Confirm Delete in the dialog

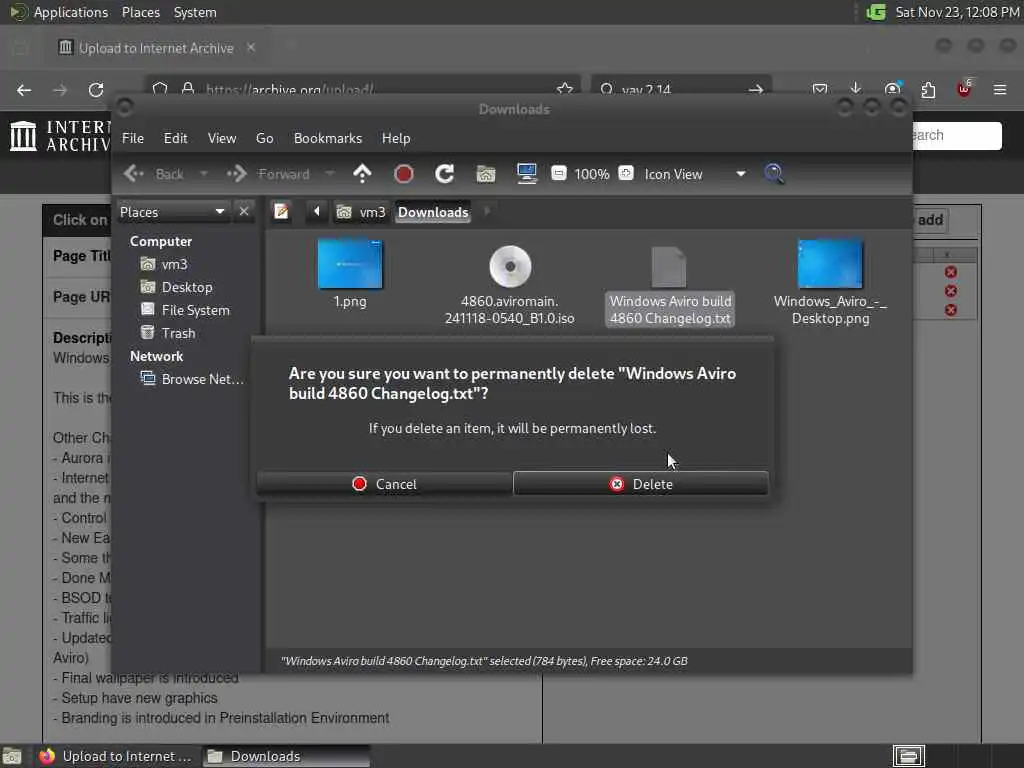(641, 484)
